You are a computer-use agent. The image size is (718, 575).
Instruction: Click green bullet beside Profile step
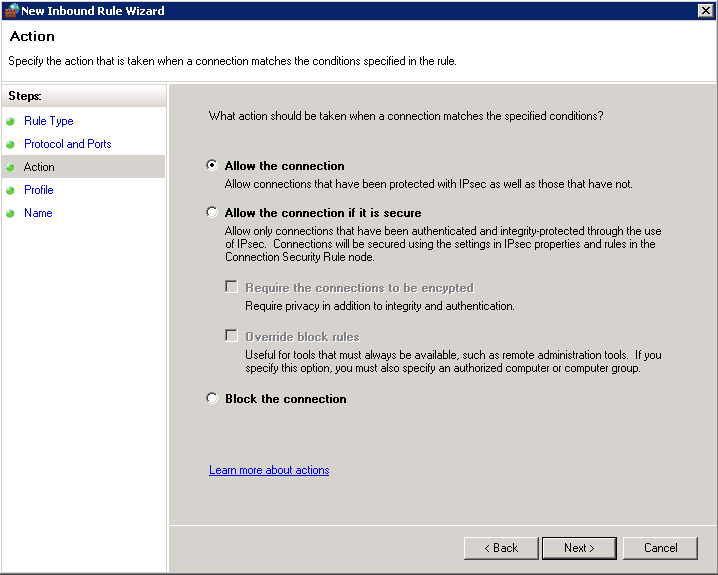(11, 190)
